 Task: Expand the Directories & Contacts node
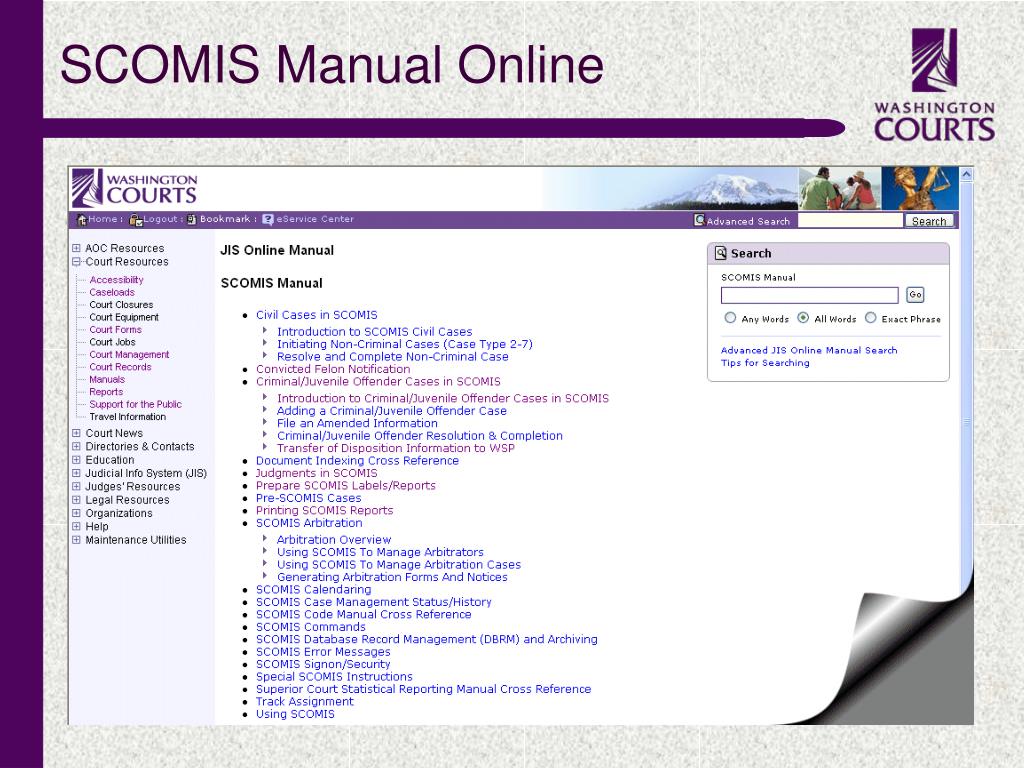tap(76, 447)
